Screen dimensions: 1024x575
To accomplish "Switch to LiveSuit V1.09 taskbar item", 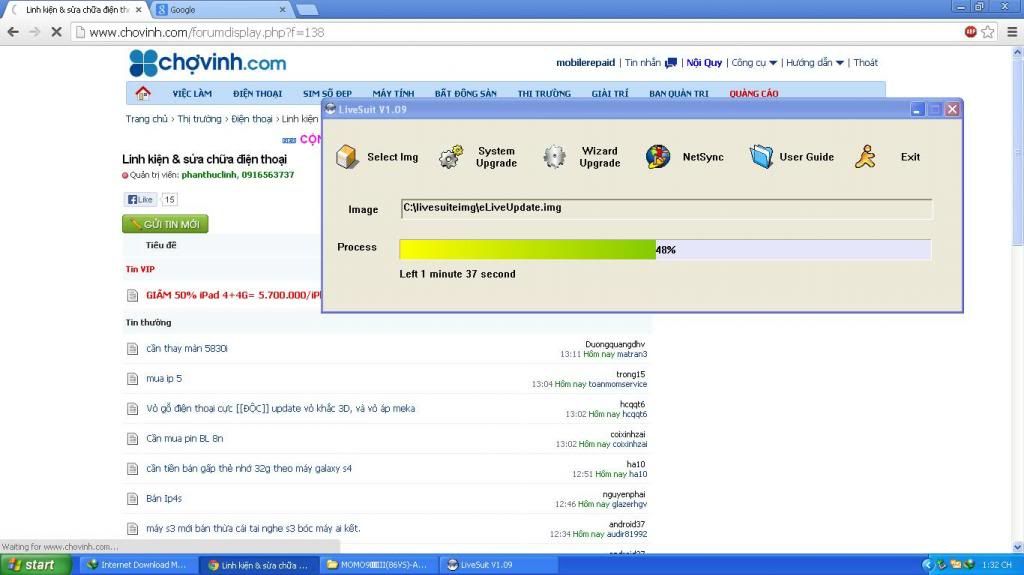I will point(498,565).
